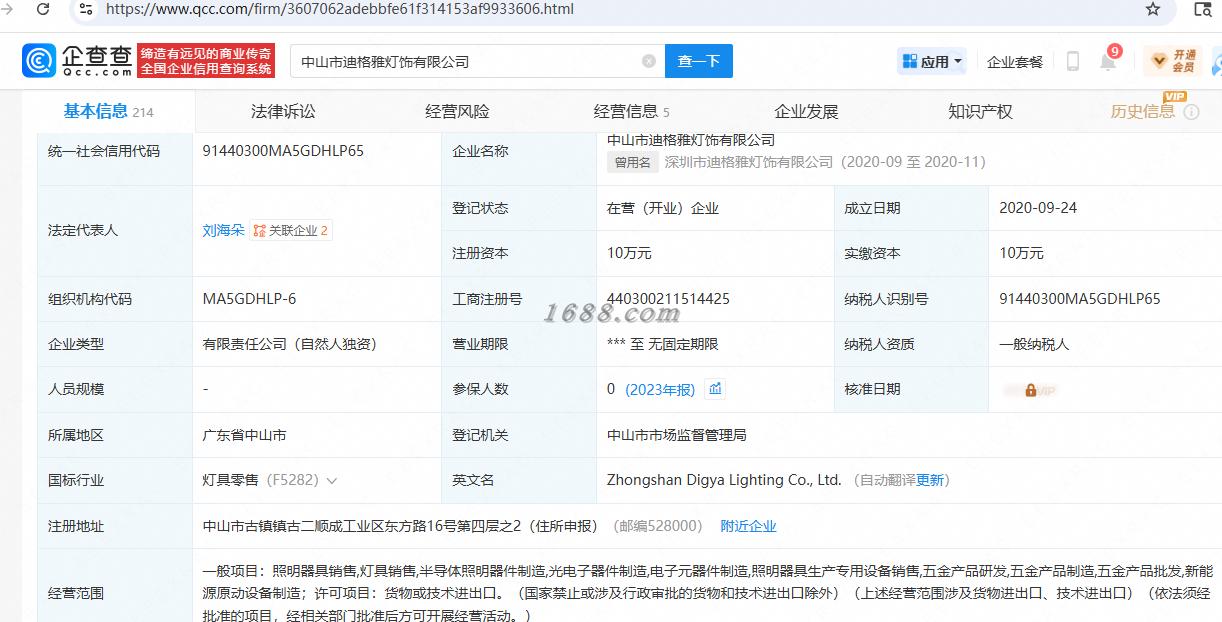Select the 广东省中山市 region value
The width and height of the screenshot is (1222, 622).
pos(244,435)
